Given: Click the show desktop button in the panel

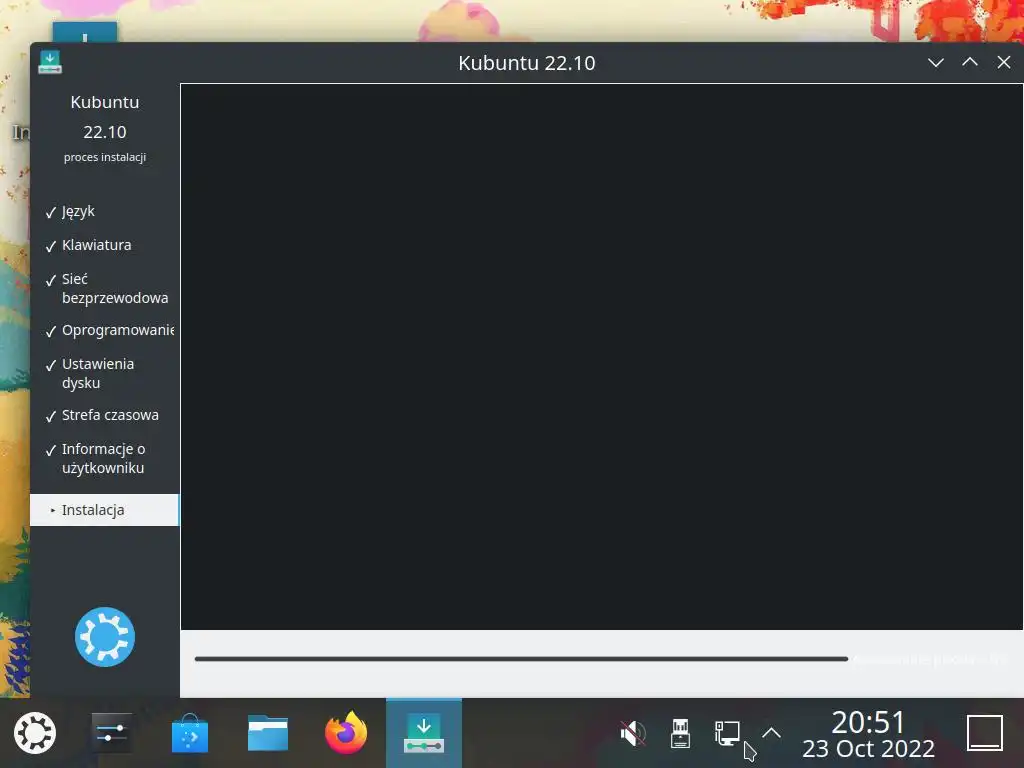Looking at the screenshot, I should [985, 733].
